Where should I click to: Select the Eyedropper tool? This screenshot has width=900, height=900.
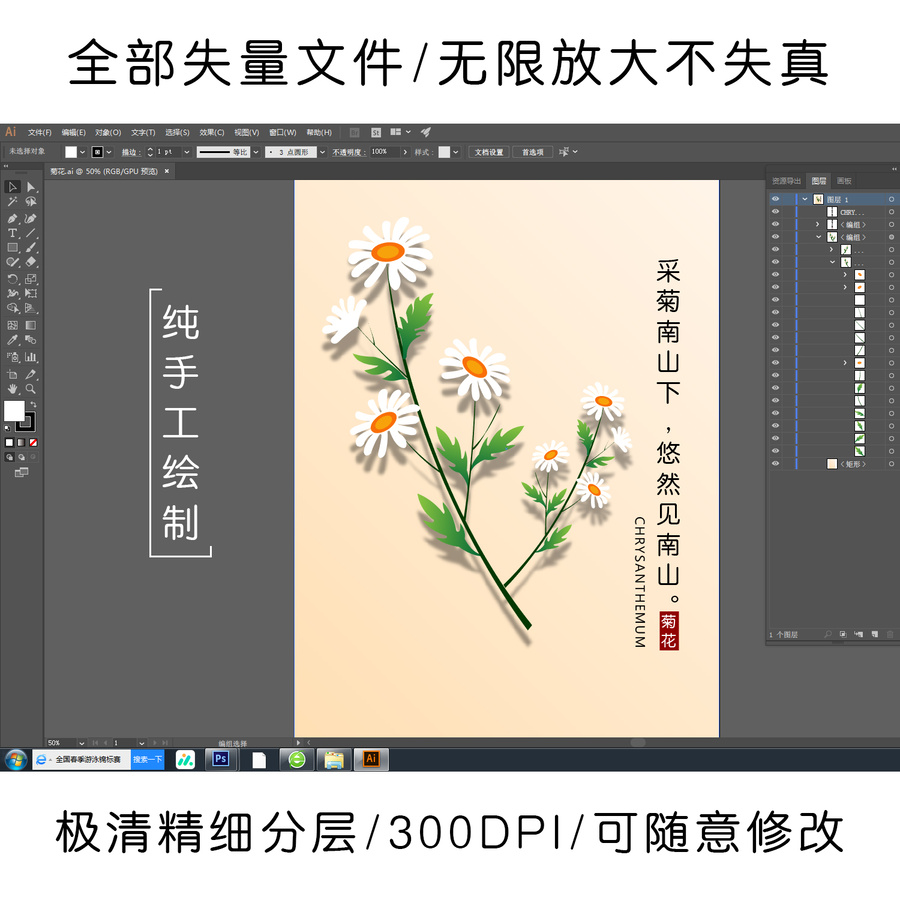13,340
